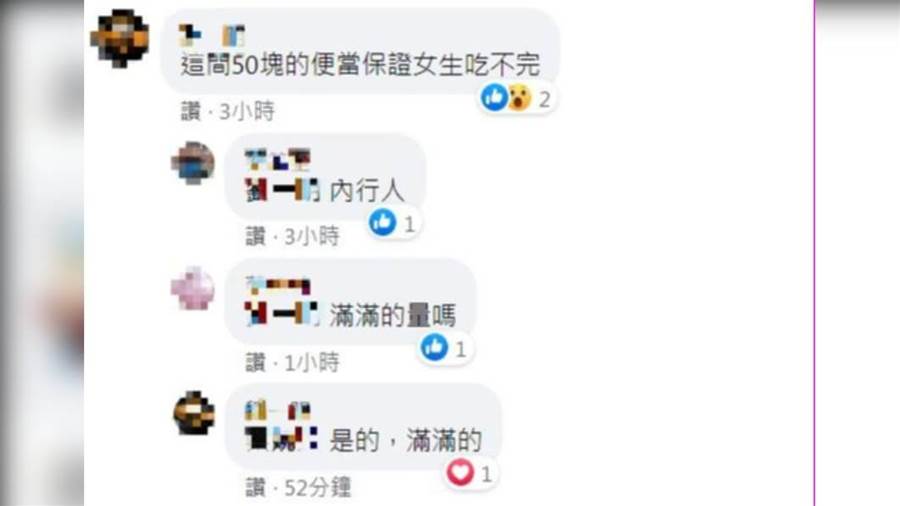Screen dimensions: 900x506
Task: Click the thumbs-up reaction on the 50塊便當 comment
Action: 494,97
